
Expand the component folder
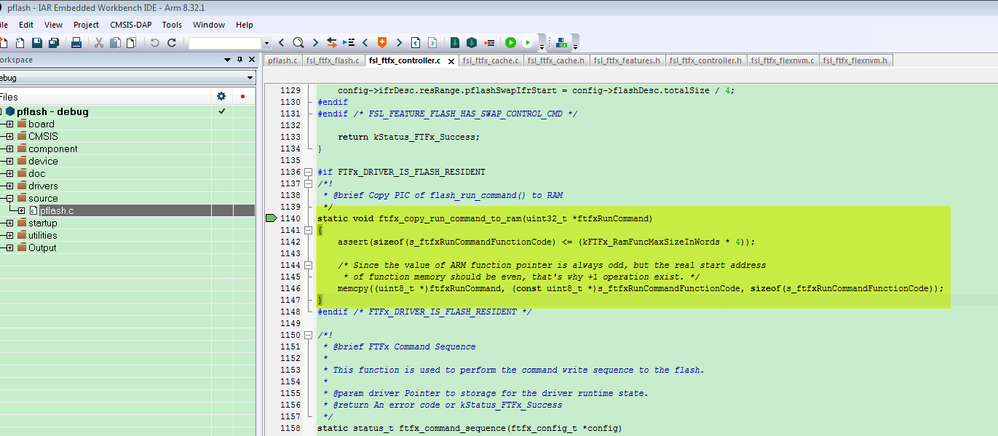(x=10, y=149)
